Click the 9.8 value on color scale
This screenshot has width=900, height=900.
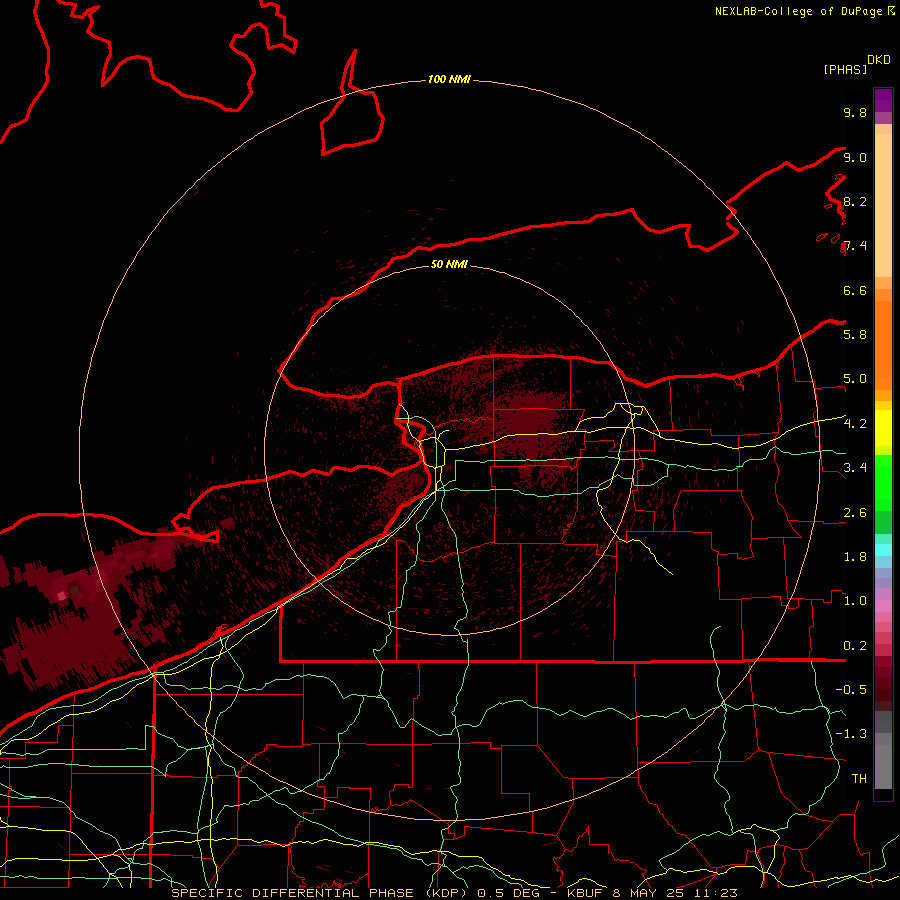point(855,112)
